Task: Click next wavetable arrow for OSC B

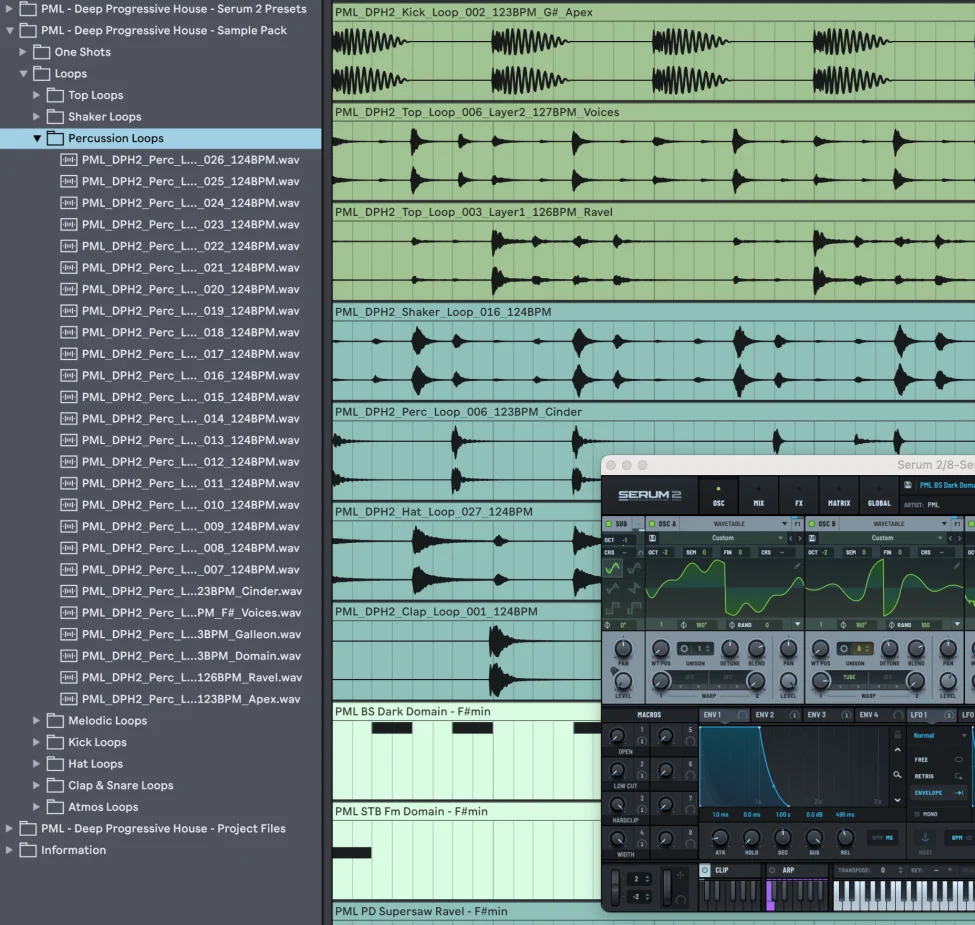Action: pyautogui.click(x=959, y=538)
